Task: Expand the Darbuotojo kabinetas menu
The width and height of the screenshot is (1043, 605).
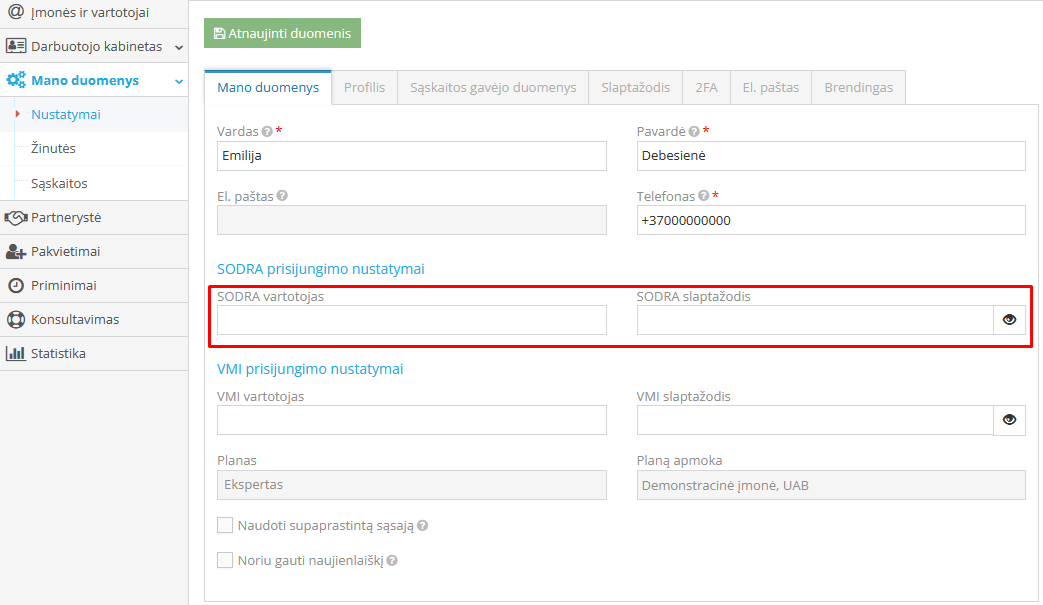Action: click(179, 47)
